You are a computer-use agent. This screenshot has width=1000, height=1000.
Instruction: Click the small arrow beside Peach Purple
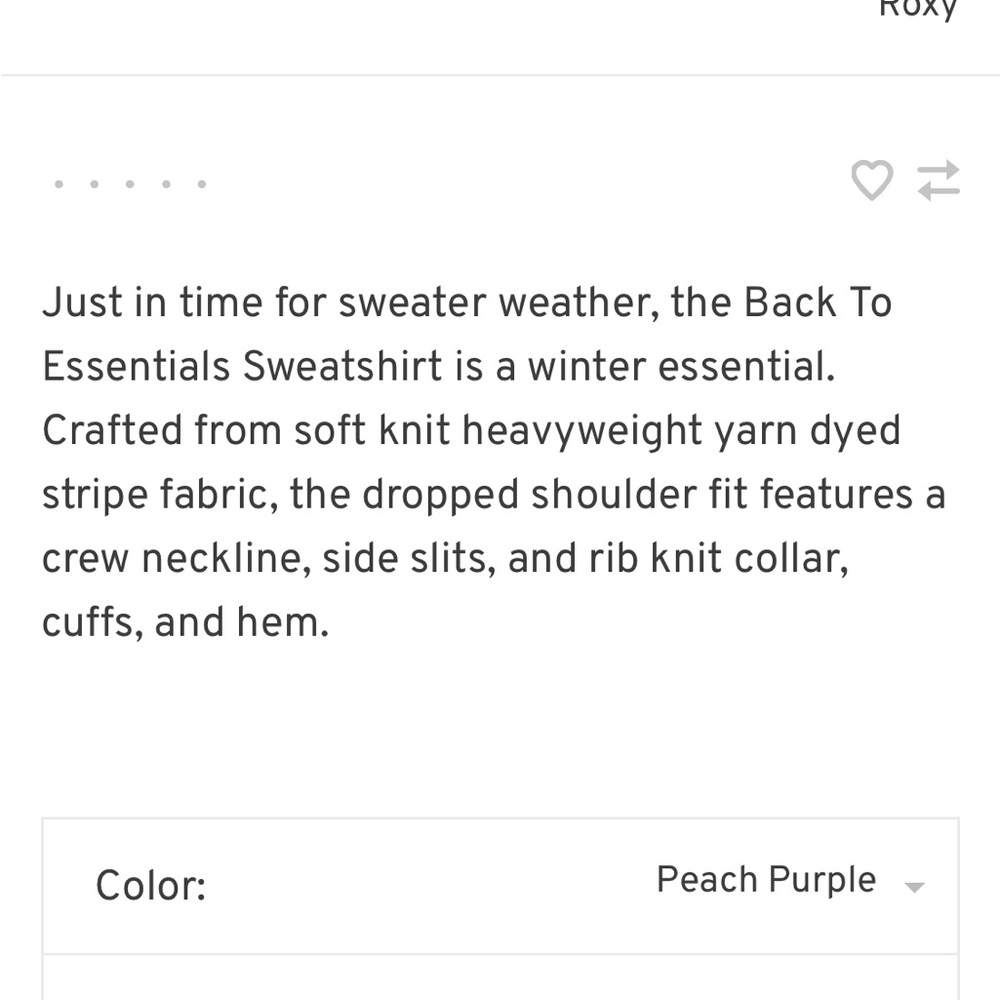pos(913,886)
